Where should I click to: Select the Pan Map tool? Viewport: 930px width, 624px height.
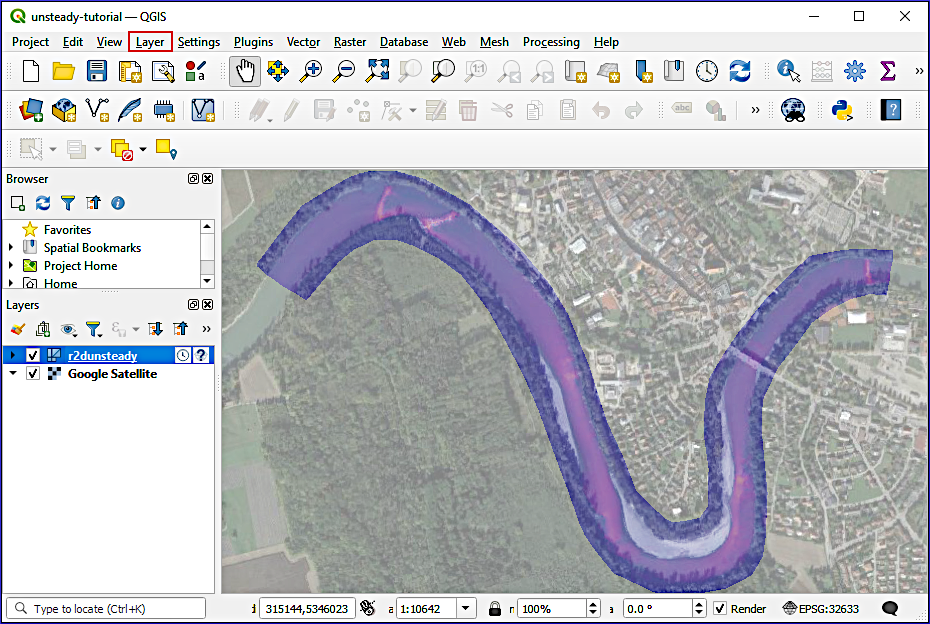(x=243, y=72)
